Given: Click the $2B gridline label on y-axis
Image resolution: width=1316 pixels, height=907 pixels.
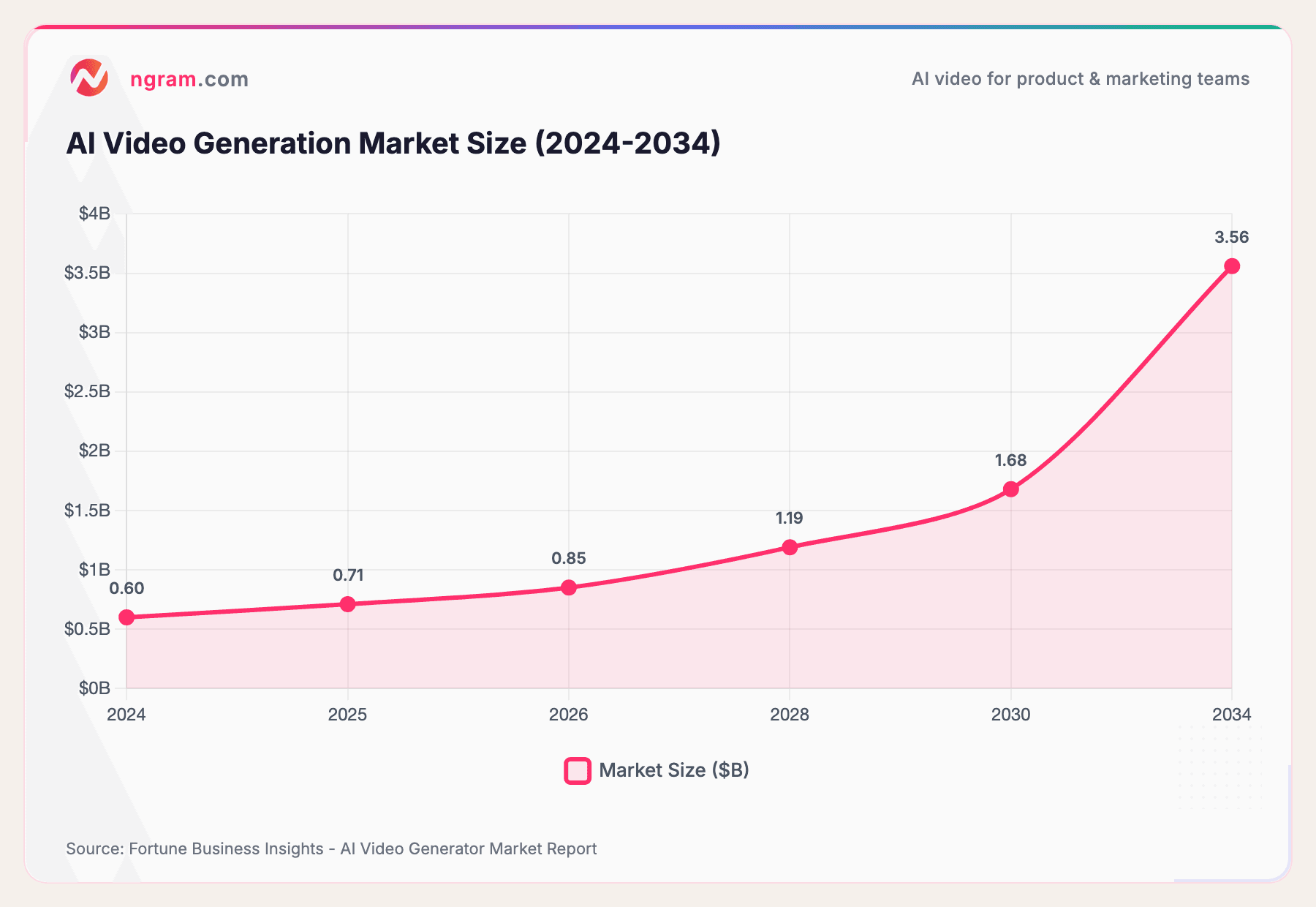Looking at the screenshot, I should [x=95, y=450].
